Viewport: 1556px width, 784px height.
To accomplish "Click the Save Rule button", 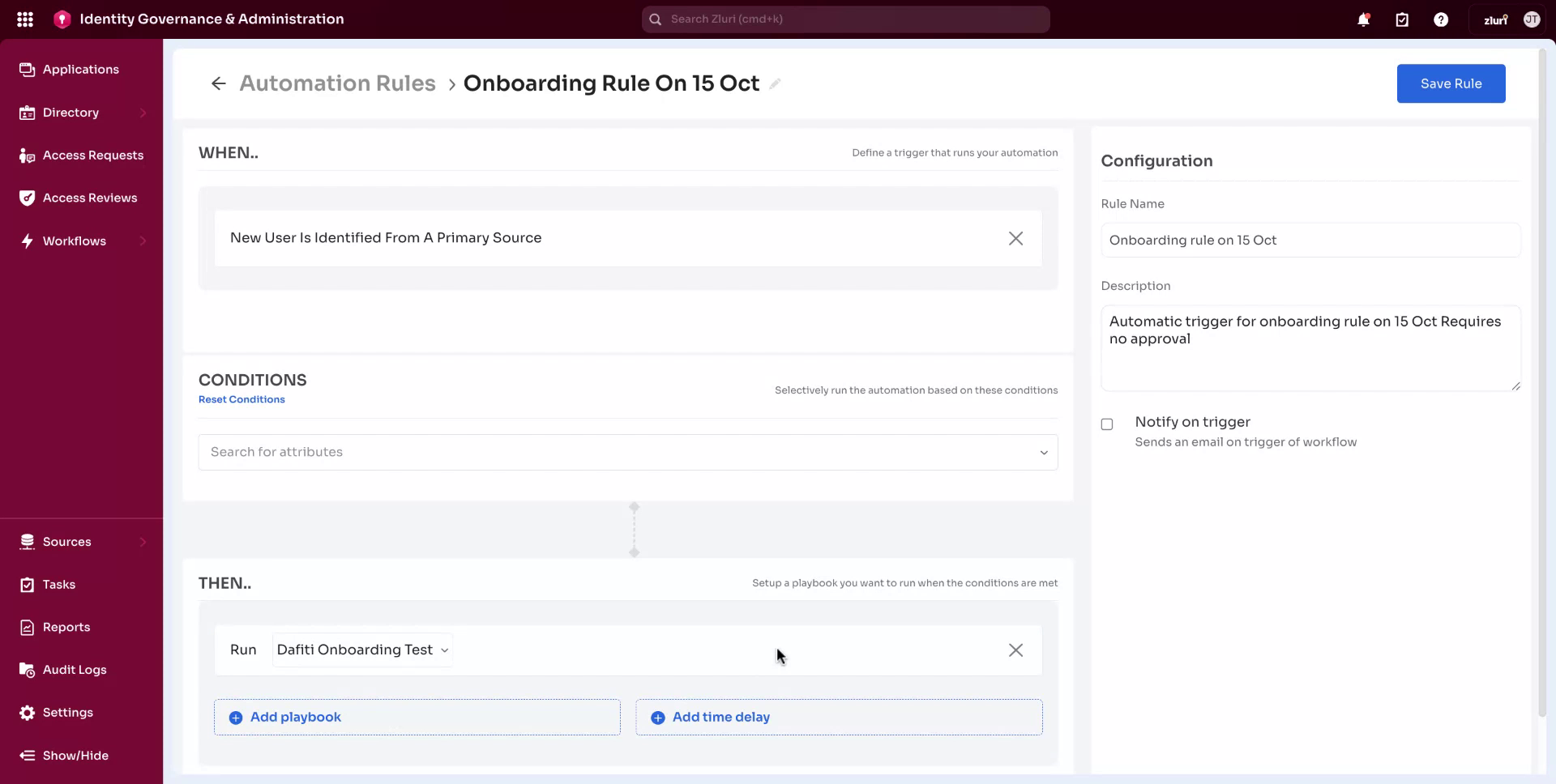I will click(1450, 83).
